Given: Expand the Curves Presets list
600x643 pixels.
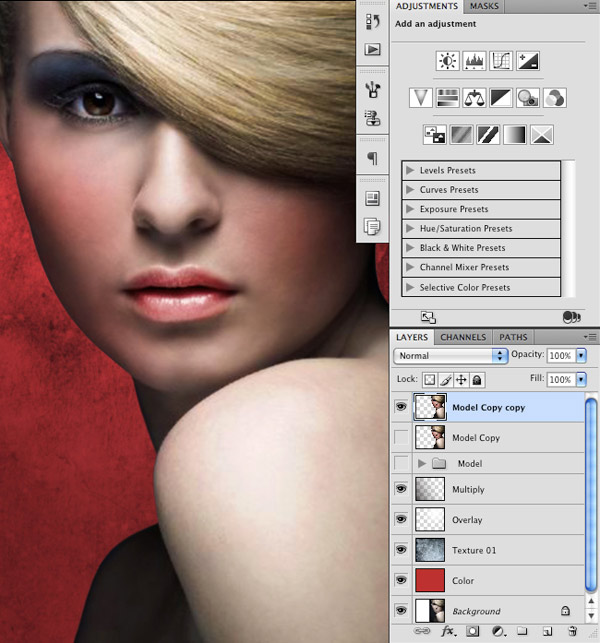Looking at the screenshot, I should 410,189.
